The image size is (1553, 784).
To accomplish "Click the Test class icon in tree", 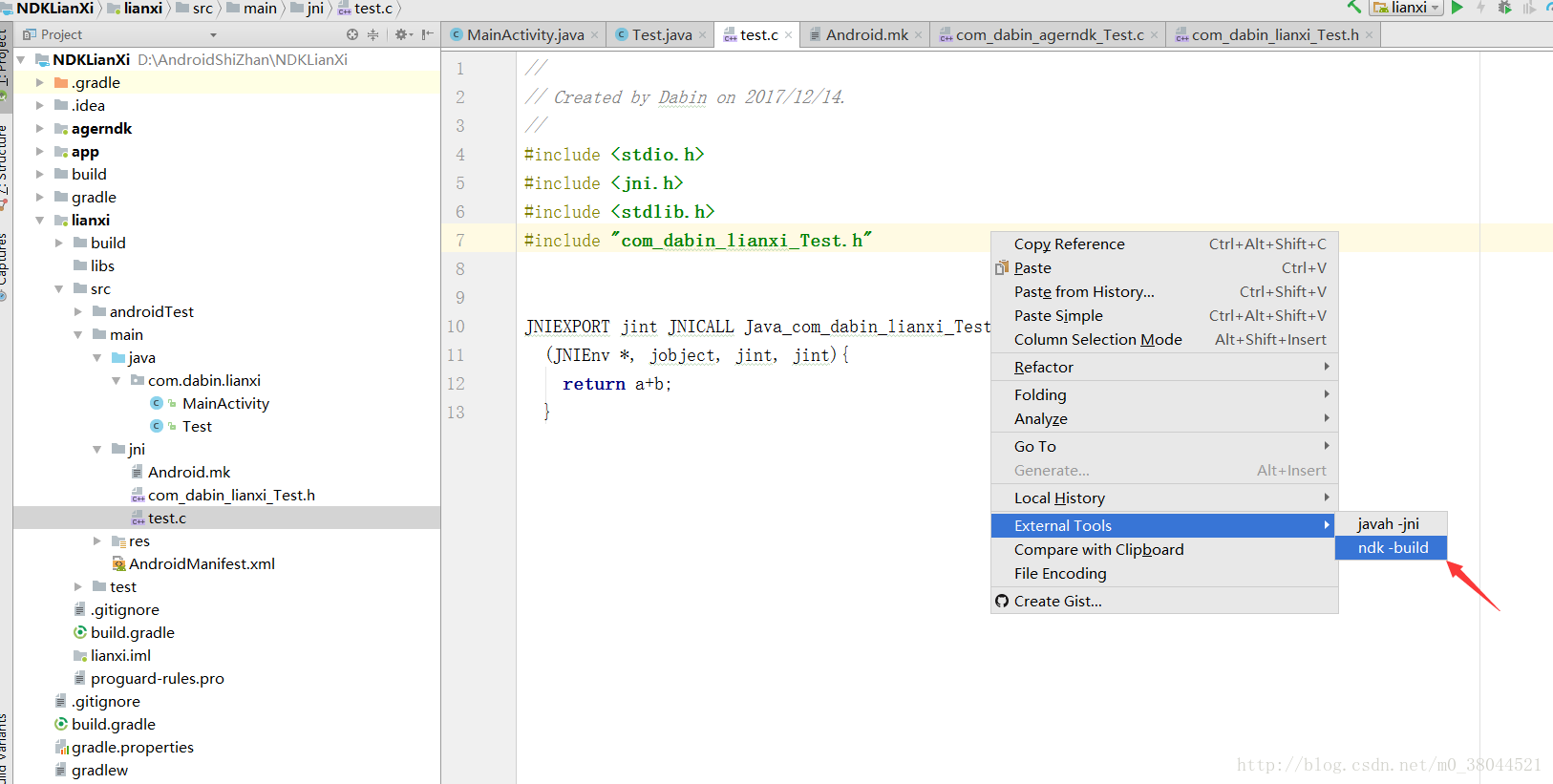I will coord(157,426).
